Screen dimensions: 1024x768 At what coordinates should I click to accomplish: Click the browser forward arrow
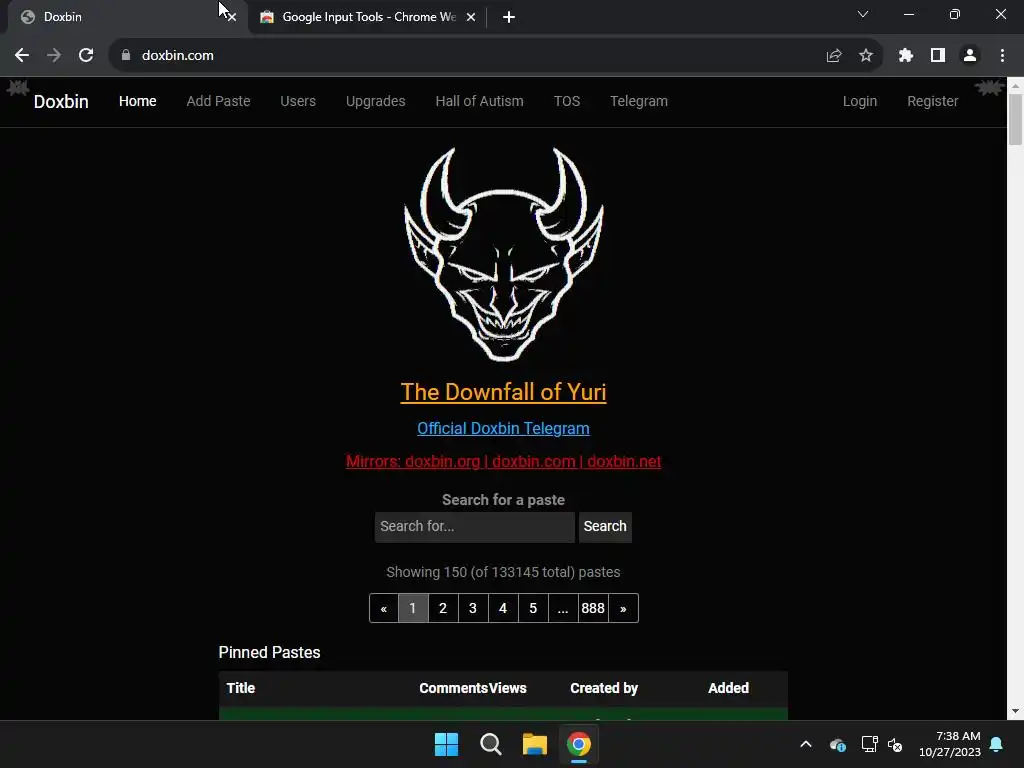click(x=54, y=56)
